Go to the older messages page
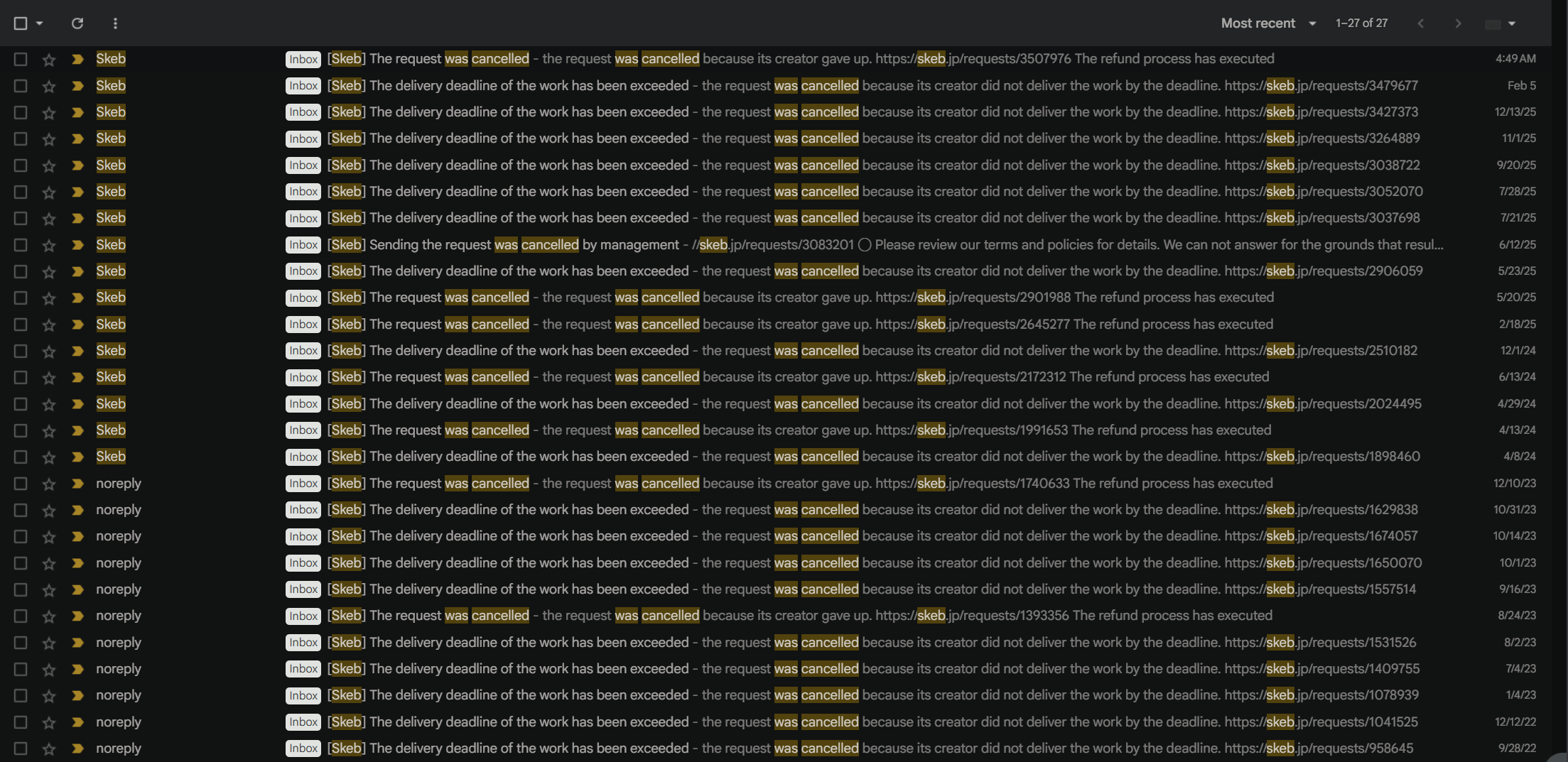 coord(1458,23)
